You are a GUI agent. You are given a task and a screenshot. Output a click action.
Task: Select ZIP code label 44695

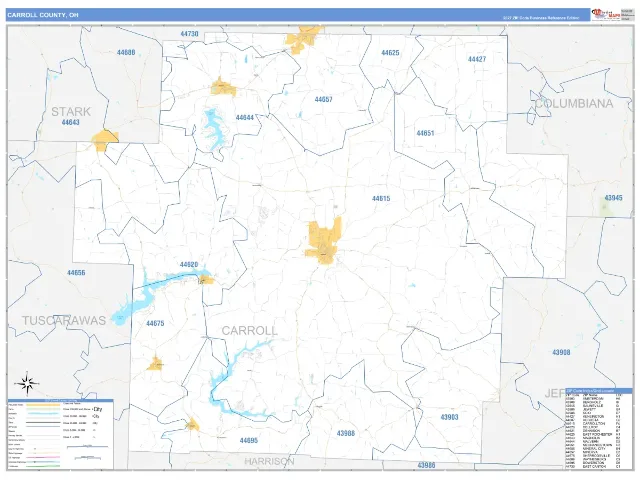pyautogui.click(x=249, y=441)
